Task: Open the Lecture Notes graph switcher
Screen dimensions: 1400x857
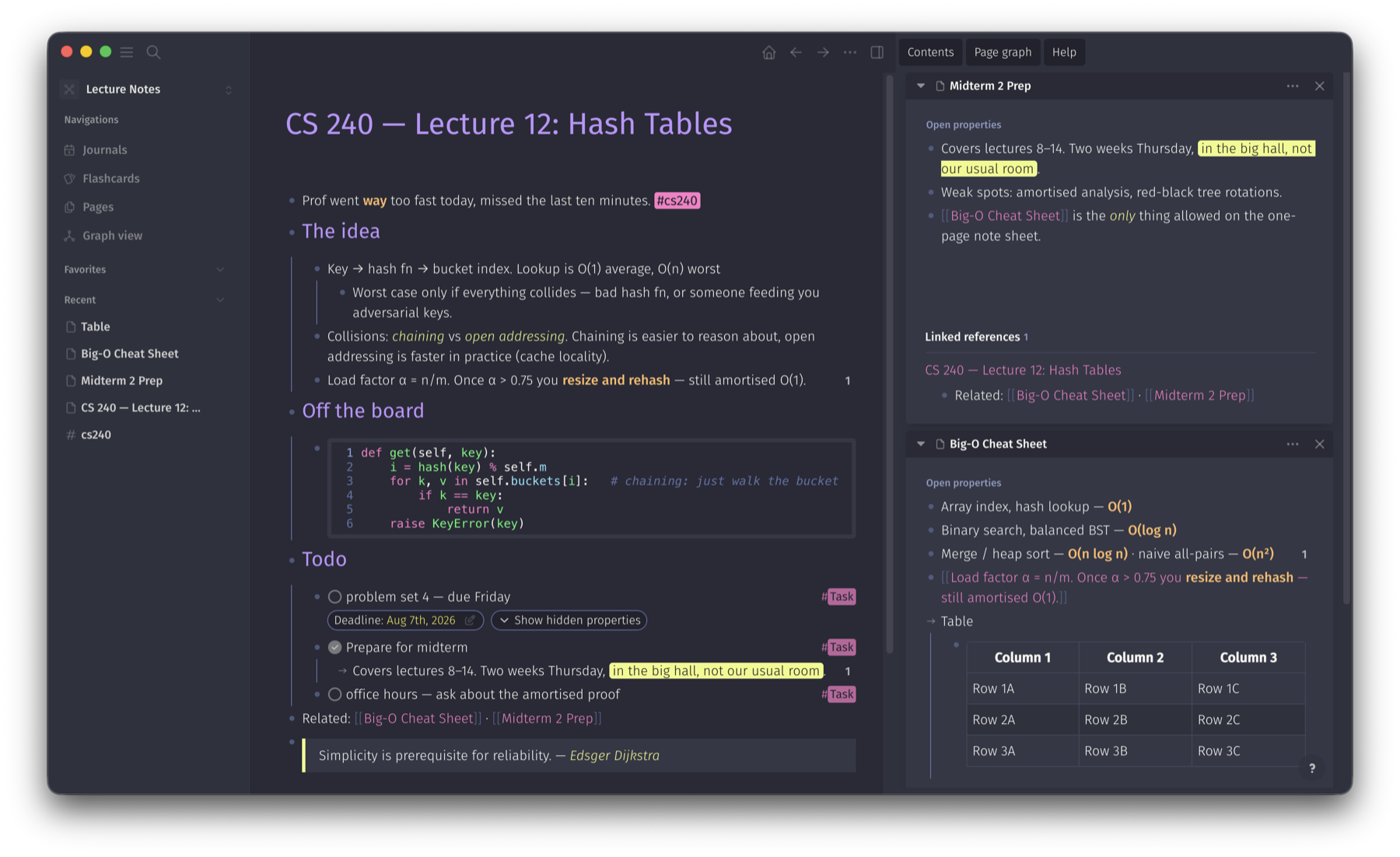Action: click(x=148, y=89)
